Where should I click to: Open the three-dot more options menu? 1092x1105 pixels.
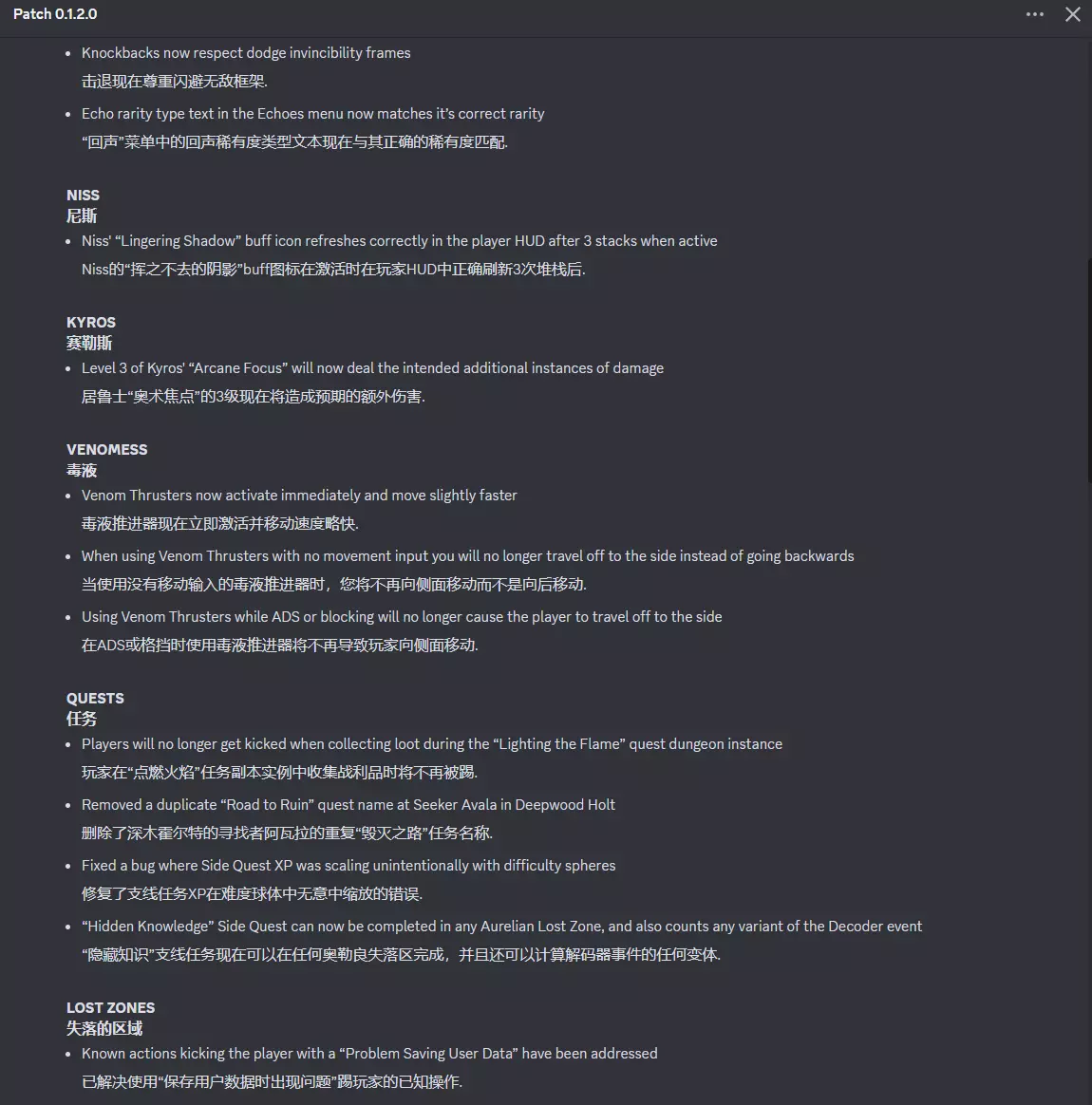1034,14
